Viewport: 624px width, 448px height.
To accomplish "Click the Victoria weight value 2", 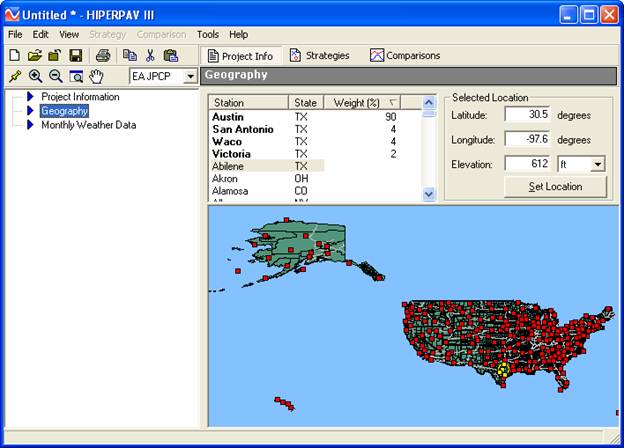I will tap(393, 154).
